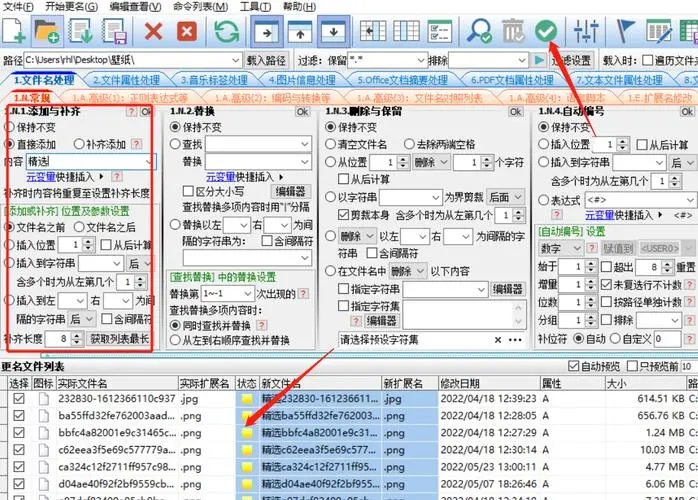Click Ok button of 1.N.2.替换 section
The height and width of the screenshot is (500, 698).
pos(302,111)
